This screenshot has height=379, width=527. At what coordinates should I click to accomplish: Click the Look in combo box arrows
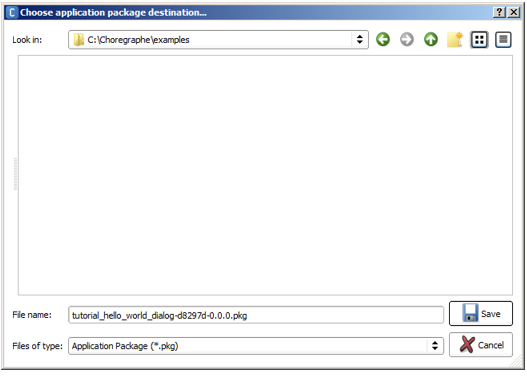tap(360, 40)
